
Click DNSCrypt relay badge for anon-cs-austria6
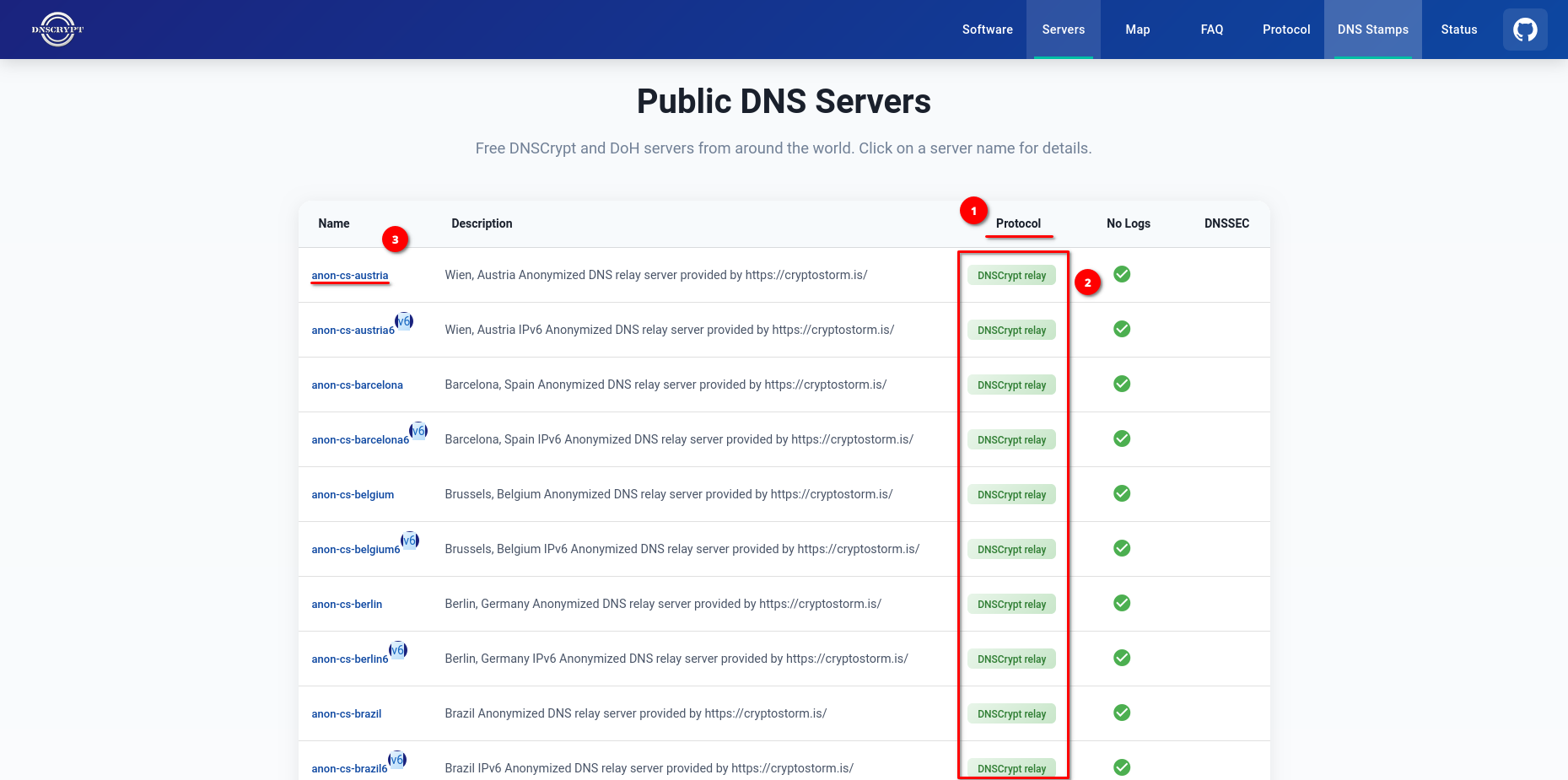tap(1011, 331)
